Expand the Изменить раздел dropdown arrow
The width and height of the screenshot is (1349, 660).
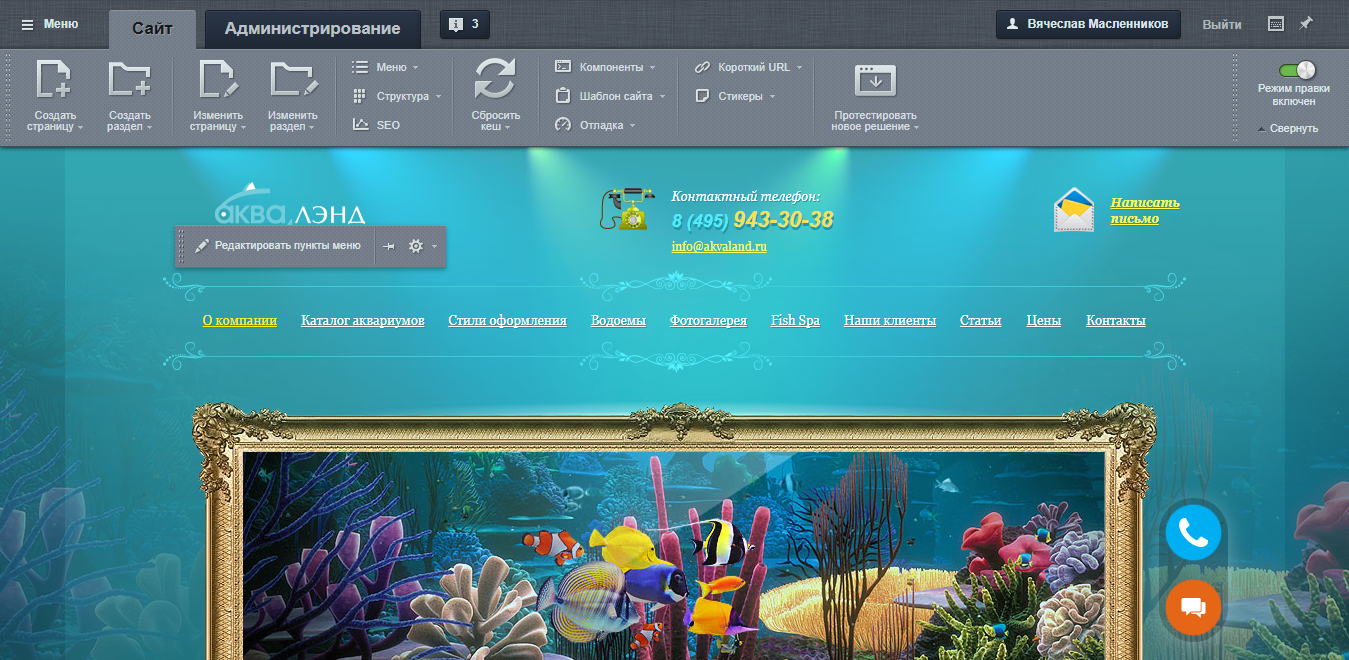click(x=311, y=128)
